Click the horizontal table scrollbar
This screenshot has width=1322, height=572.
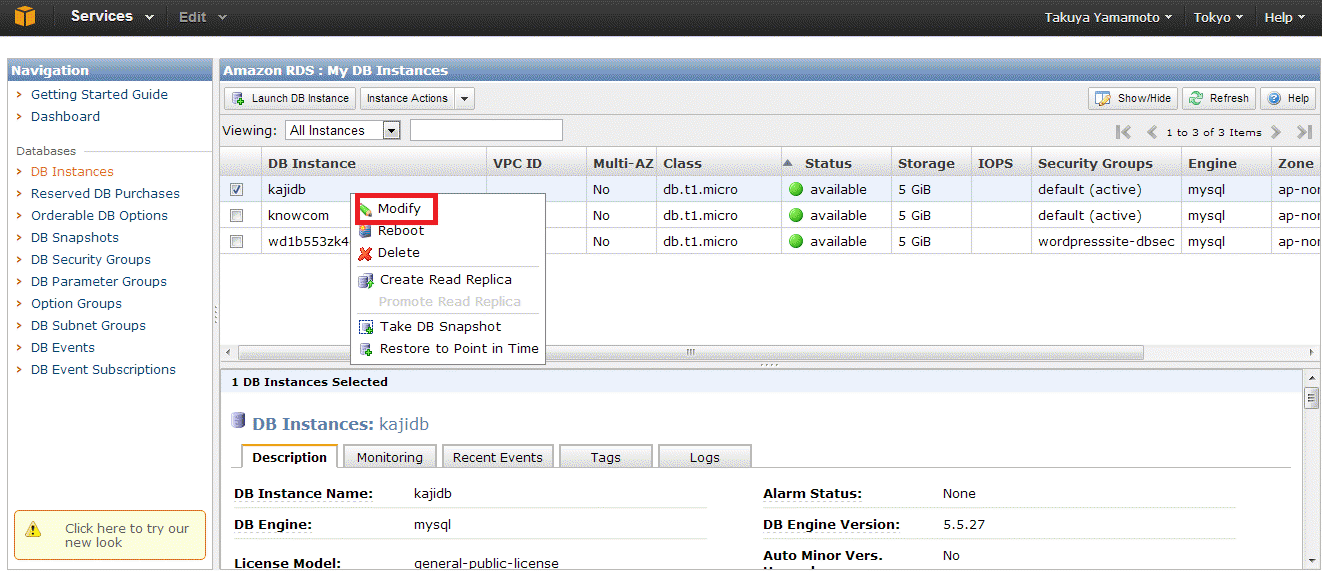point(690,353)
